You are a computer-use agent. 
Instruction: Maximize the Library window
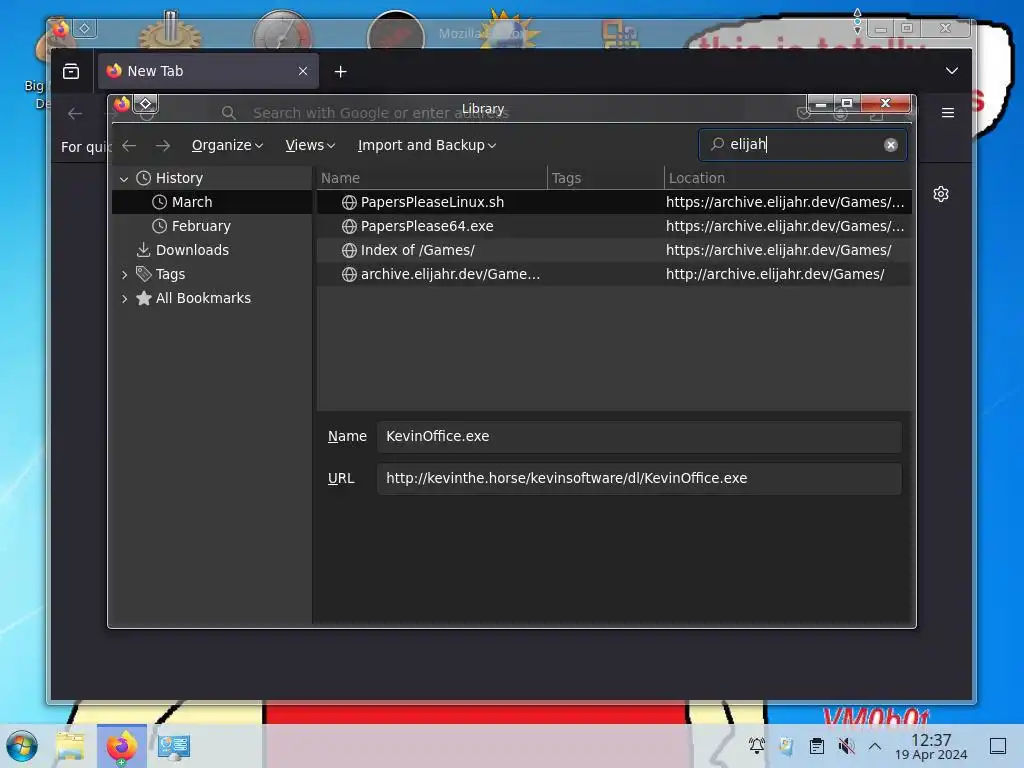click(x=847, y=103)
